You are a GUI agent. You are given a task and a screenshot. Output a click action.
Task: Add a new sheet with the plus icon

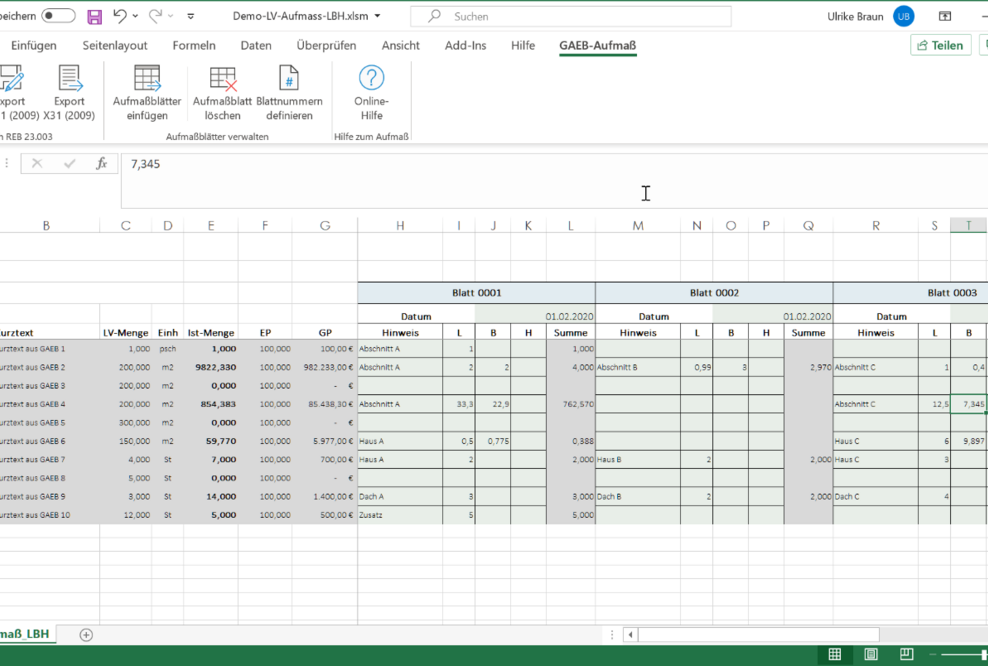(x=86, y=634)
